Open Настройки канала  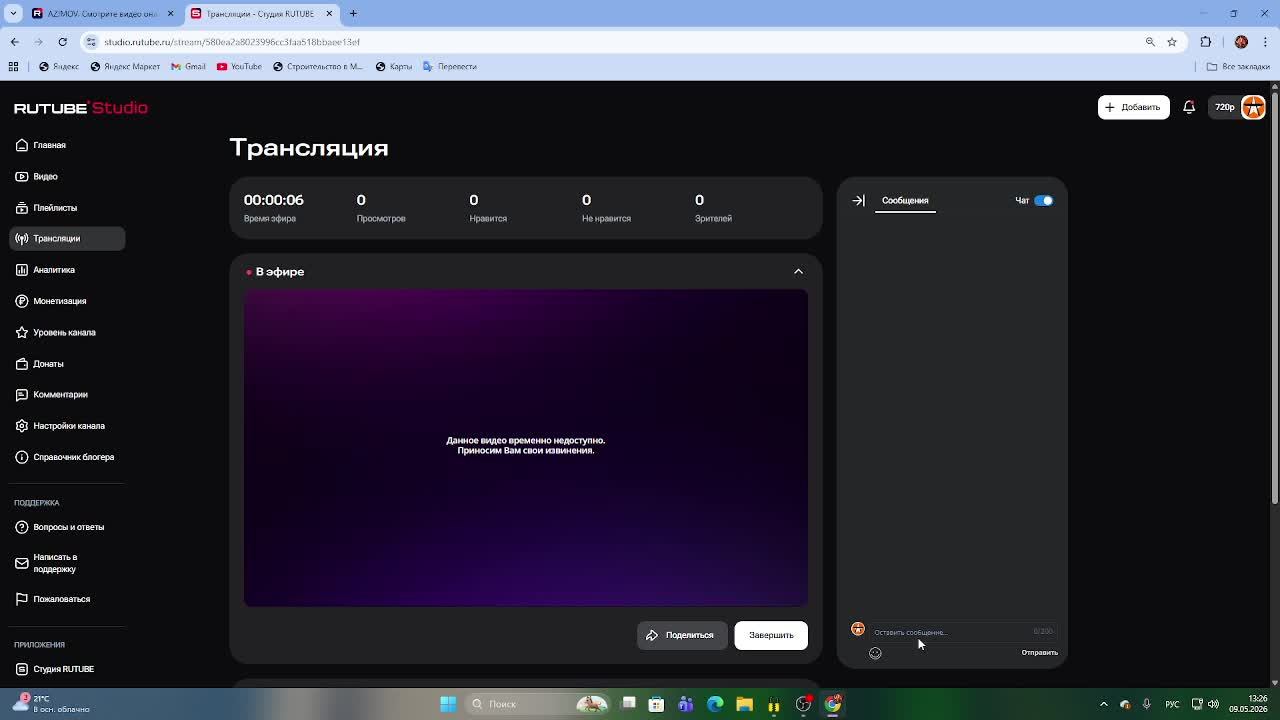(60, 426)
